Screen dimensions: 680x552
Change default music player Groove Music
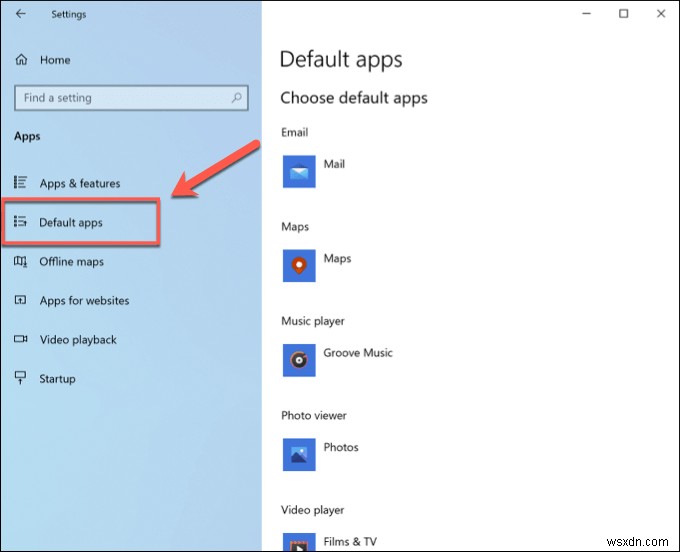(x=358, y=353)
